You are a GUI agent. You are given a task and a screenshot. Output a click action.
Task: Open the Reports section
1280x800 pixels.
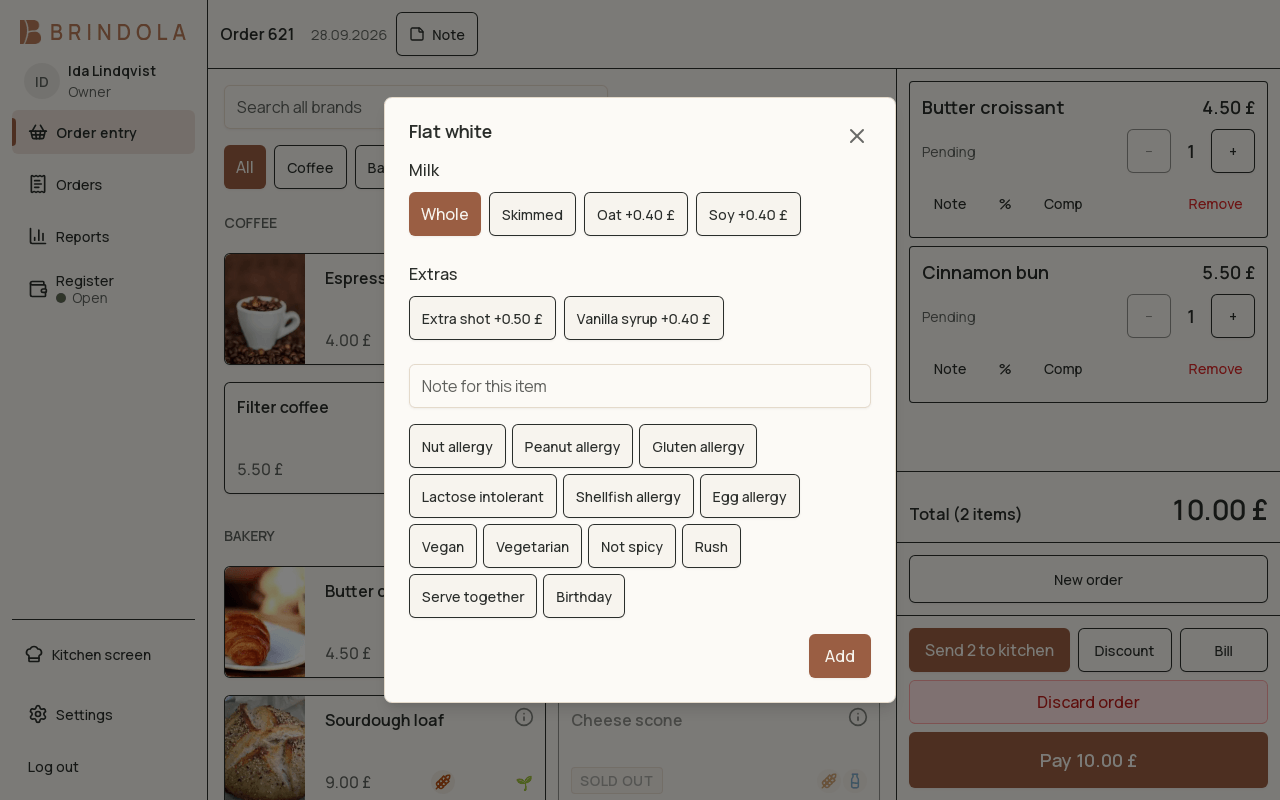tap(104, 236)
